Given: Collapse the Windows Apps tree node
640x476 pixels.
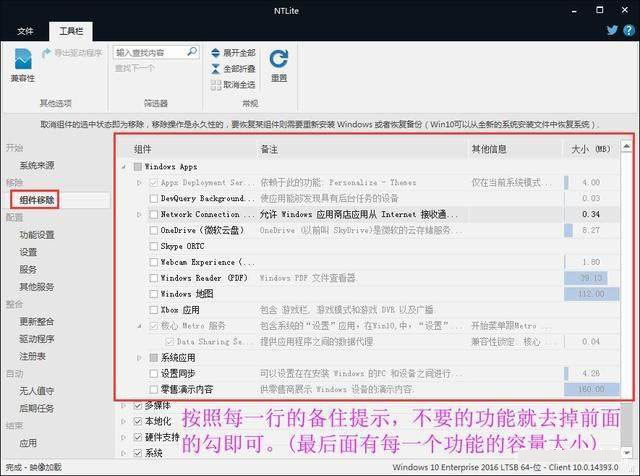Looking at the screenshot, I should click(124, 167).
